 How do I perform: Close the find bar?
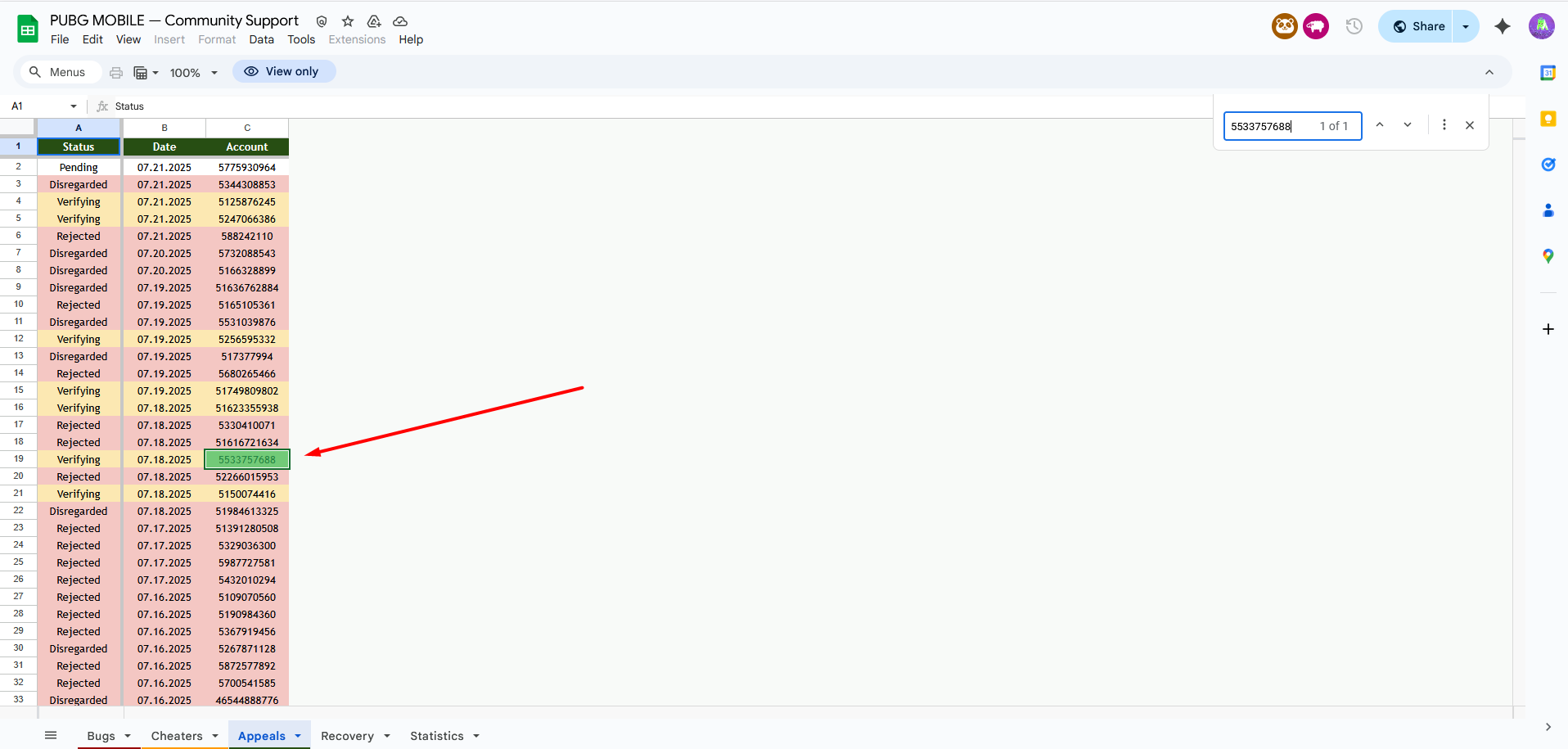point(1470,125)
